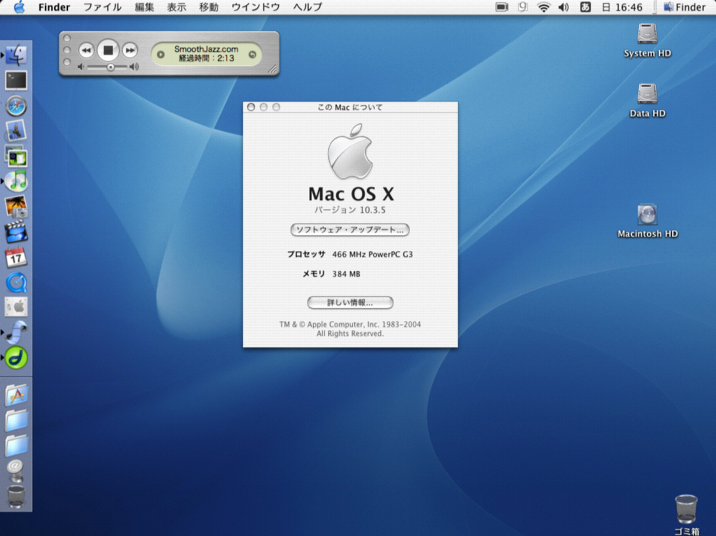Click the iTunes volume slider knob
Viewport: 716px width, 536px height.
tap(111, 67)
